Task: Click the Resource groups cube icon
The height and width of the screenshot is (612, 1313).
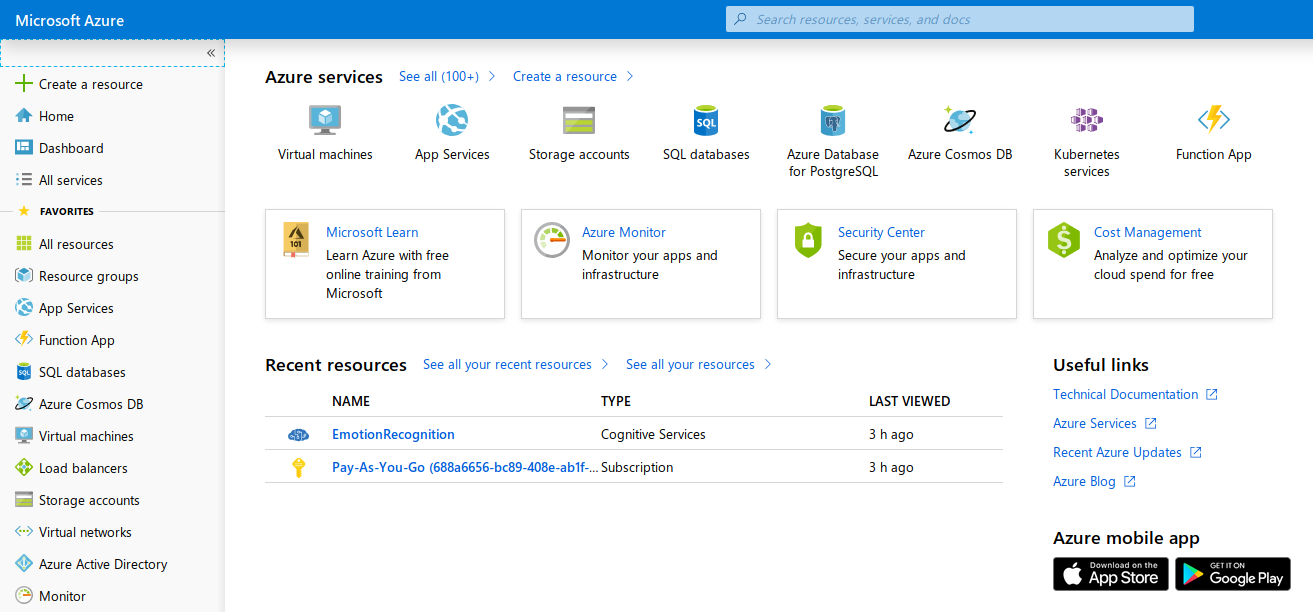Action: tap(24, 276)
